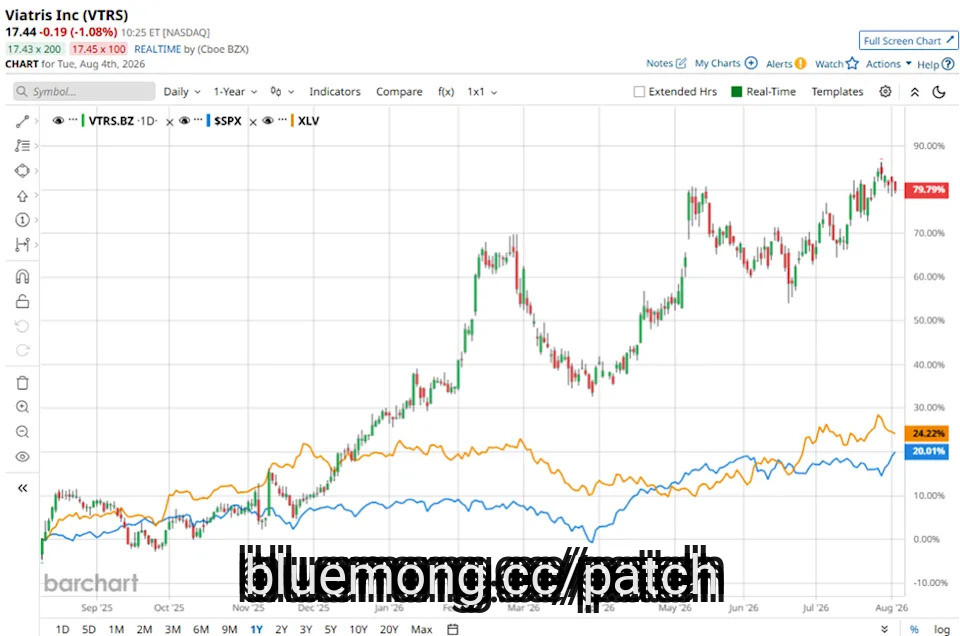Image resolution: width=960 pixels, height=636 pixels.
Task: Click the Symbol search field
Action: (84, 92)
